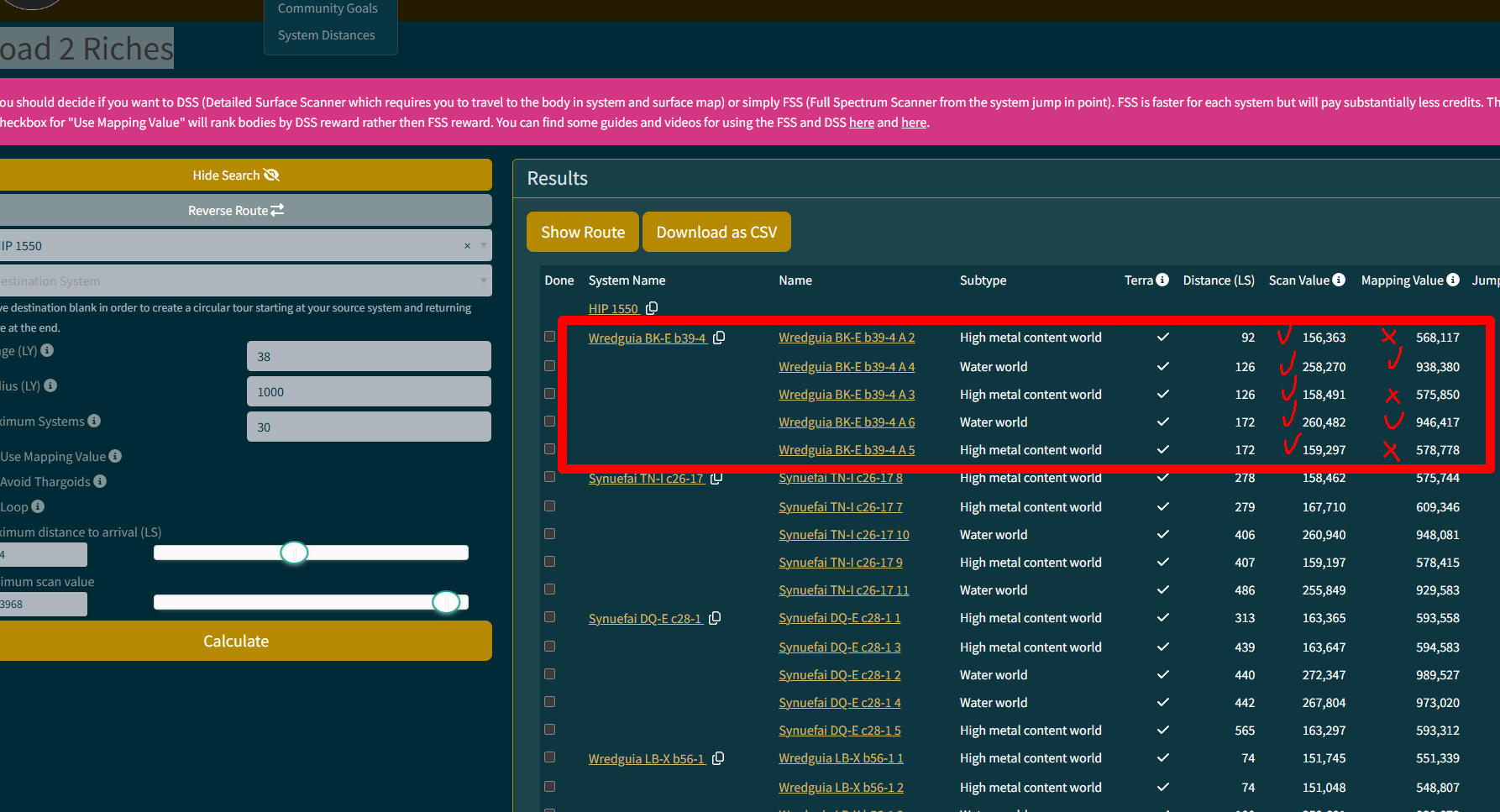Show Scan Value column info icon
The image size is (1500, 812).
click(x=1339, y=280)
